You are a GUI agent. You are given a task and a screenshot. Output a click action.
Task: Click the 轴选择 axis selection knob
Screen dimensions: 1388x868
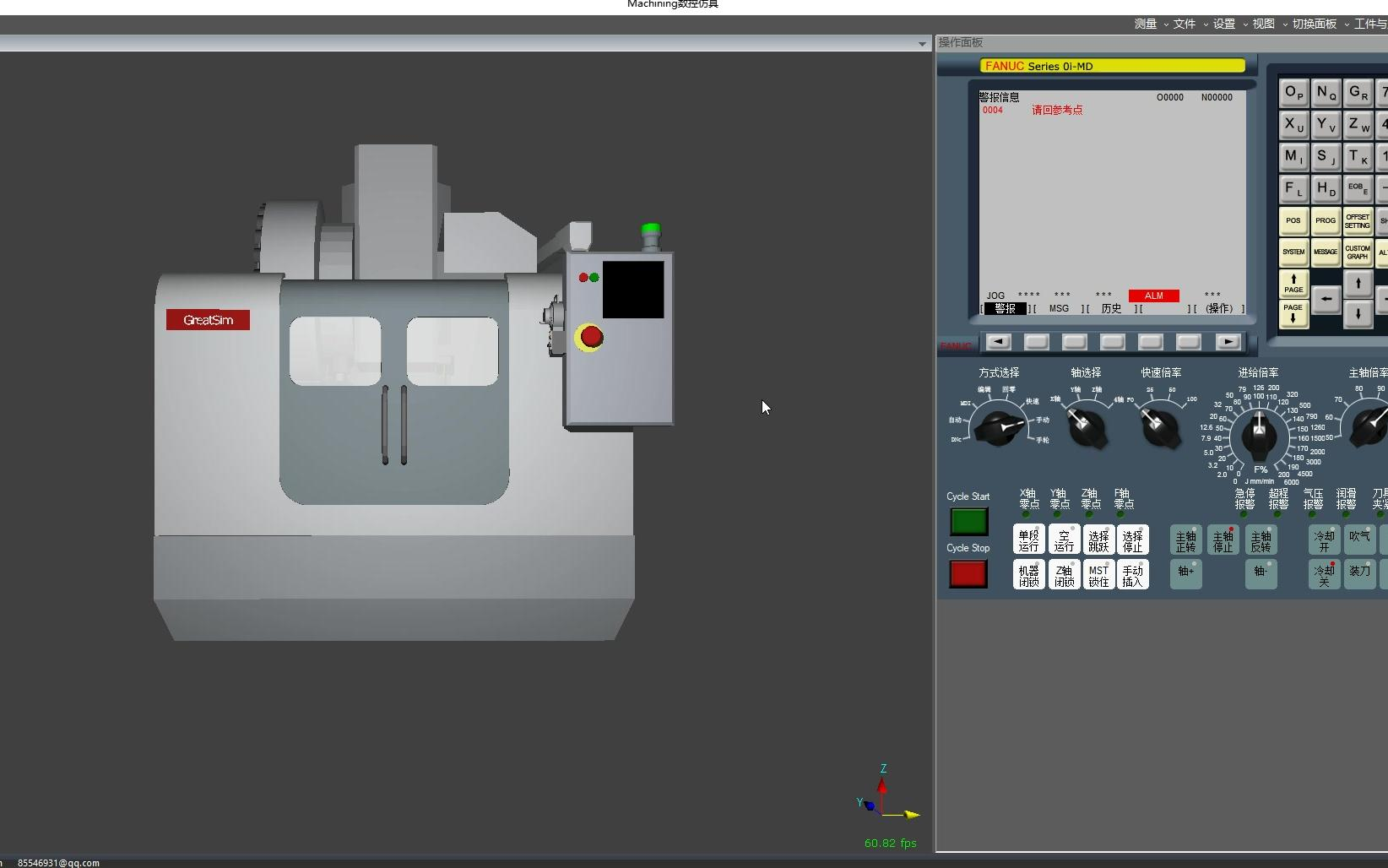point(1087,427)
